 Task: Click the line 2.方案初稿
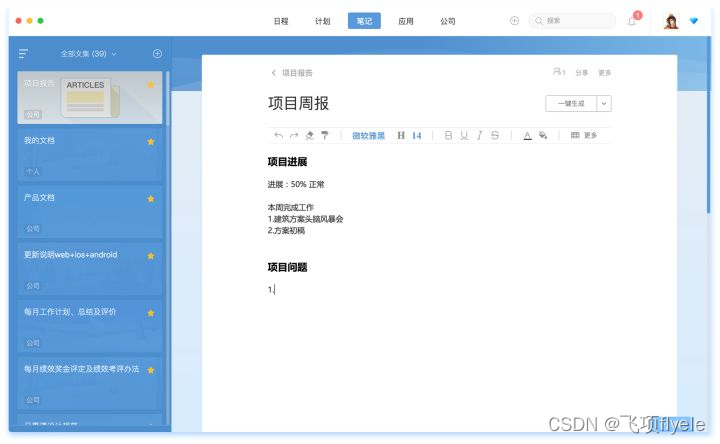tap(286, 230)
